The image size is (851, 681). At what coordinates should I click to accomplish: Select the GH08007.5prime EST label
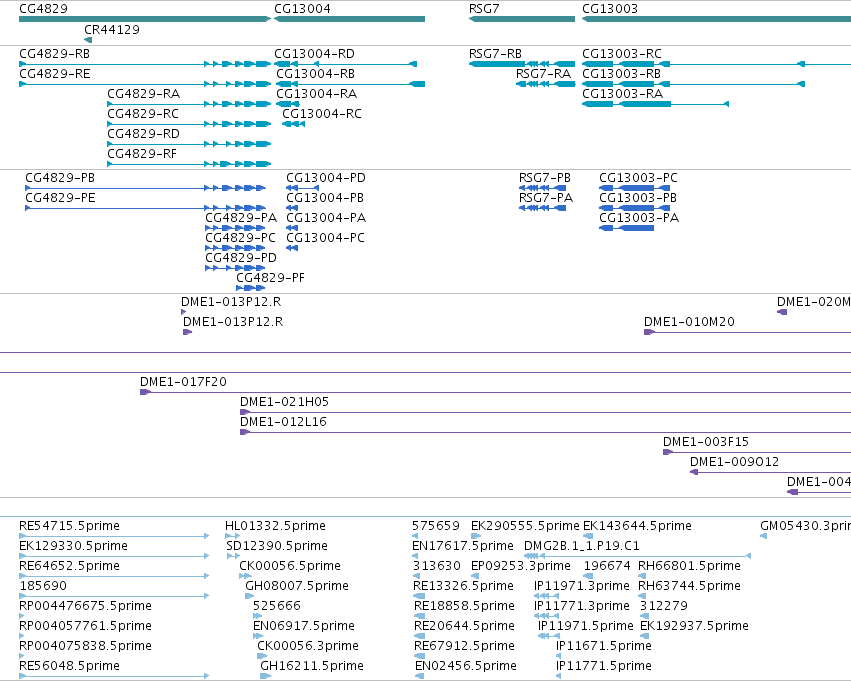point(297,587)
